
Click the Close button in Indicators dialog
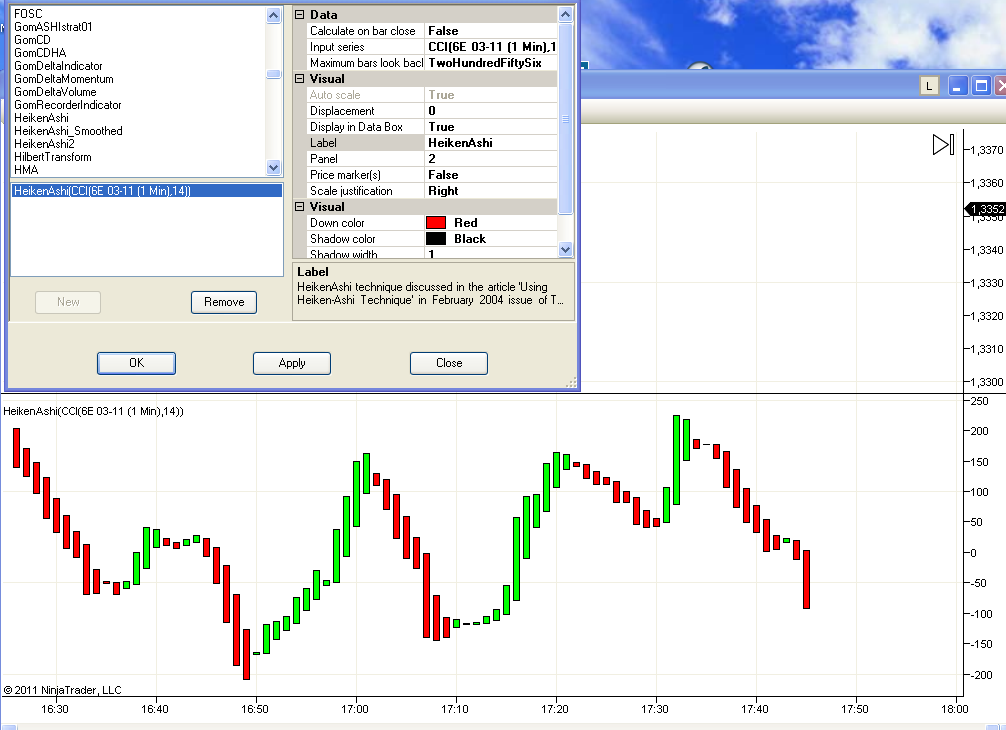(x=449, y=363)
